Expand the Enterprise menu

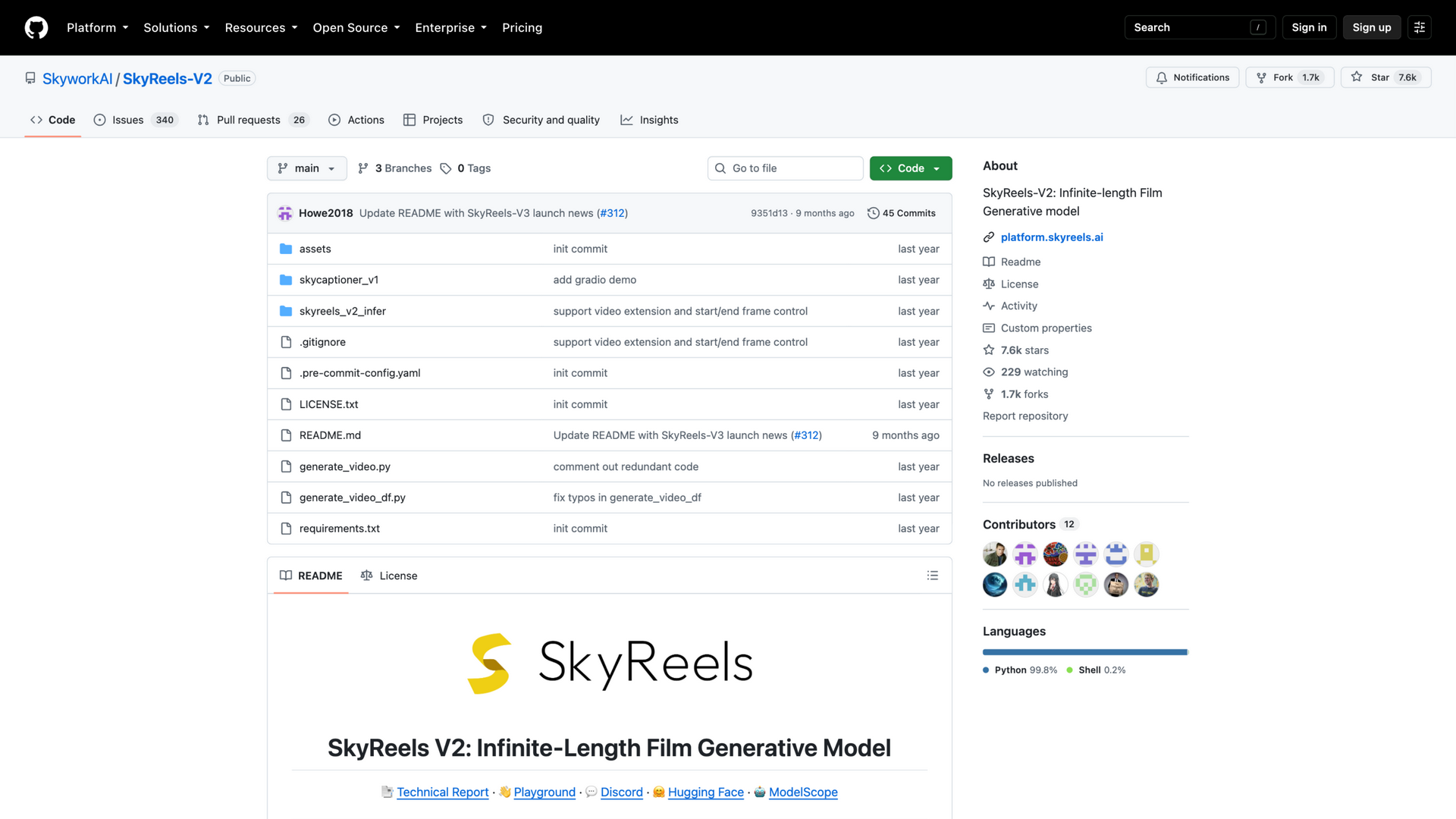pos(451,27)
